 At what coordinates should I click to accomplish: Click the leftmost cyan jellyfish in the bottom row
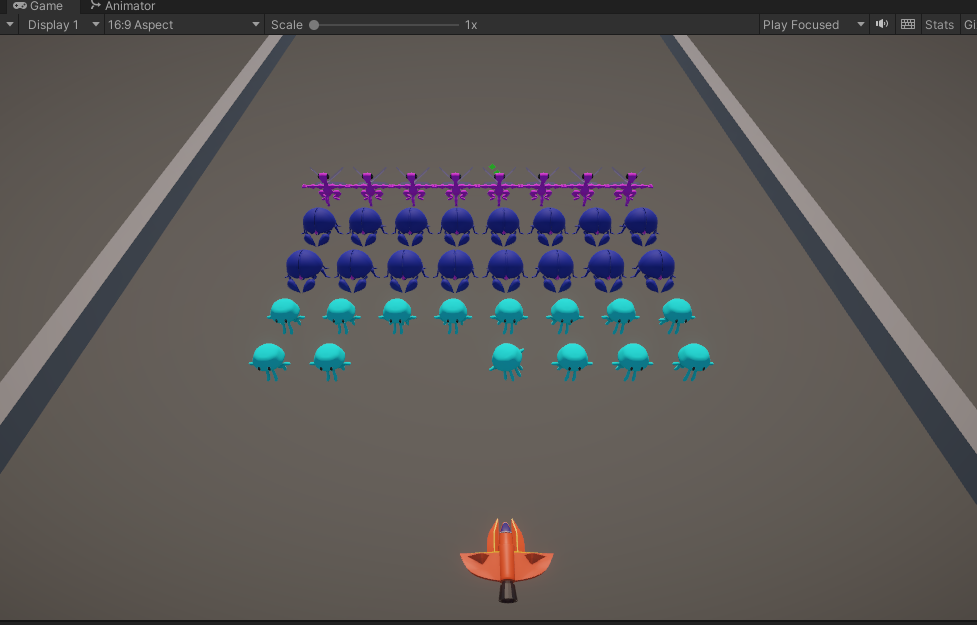click(269, 360)
